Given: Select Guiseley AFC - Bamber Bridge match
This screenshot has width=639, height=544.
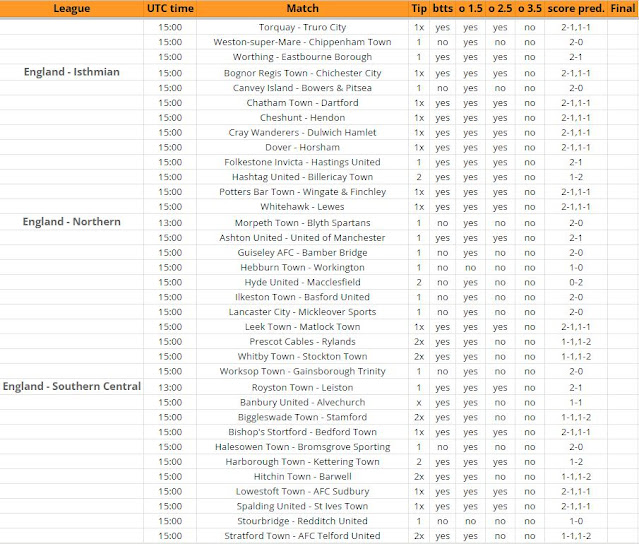Looking at the screenshot, I should coord(302,253).
